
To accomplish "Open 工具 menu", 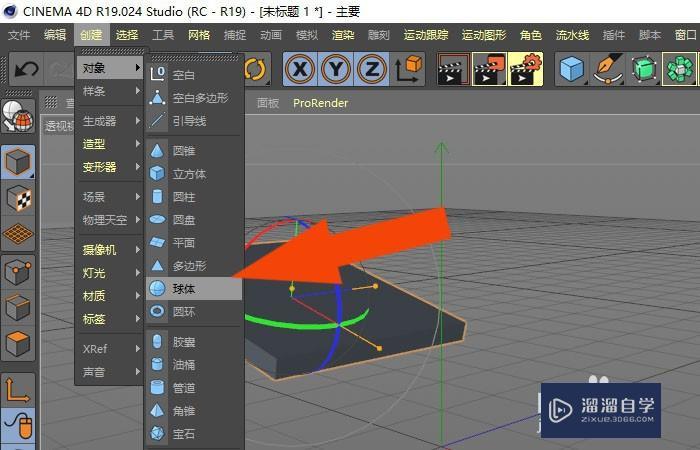I will [x=163, y=35].
